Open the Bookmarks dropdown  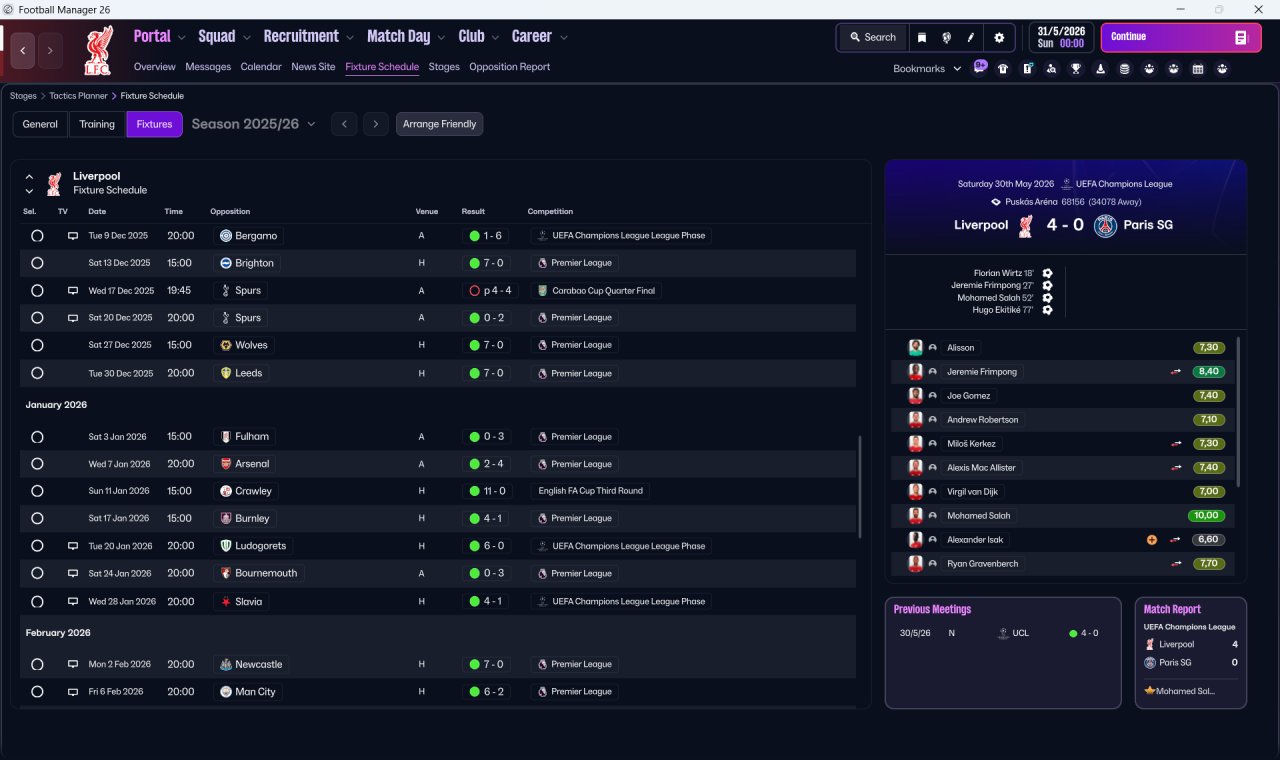[927, 69]
